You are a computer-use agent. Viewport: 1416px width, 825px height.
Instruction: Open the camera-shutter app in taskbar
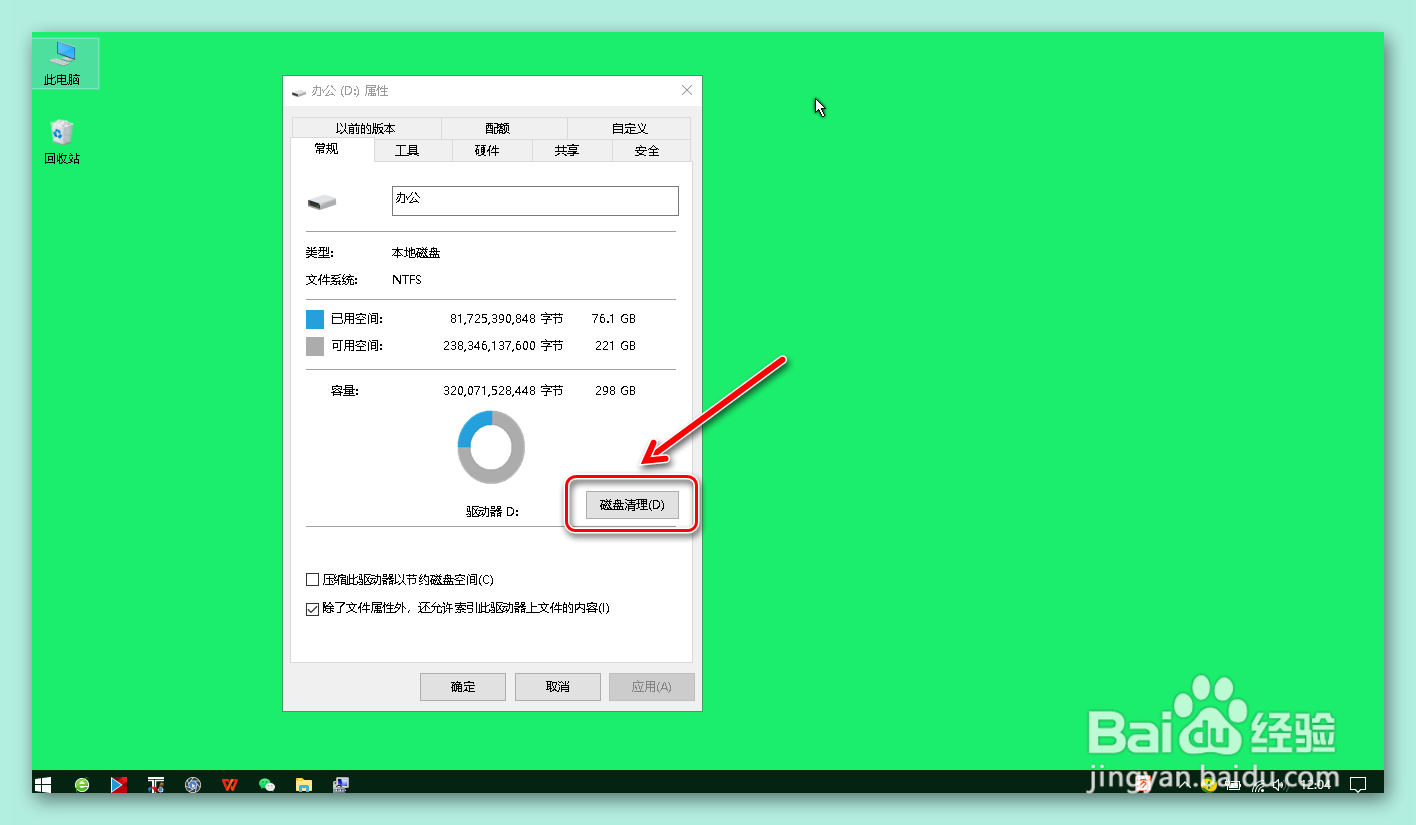pos(193,785)
